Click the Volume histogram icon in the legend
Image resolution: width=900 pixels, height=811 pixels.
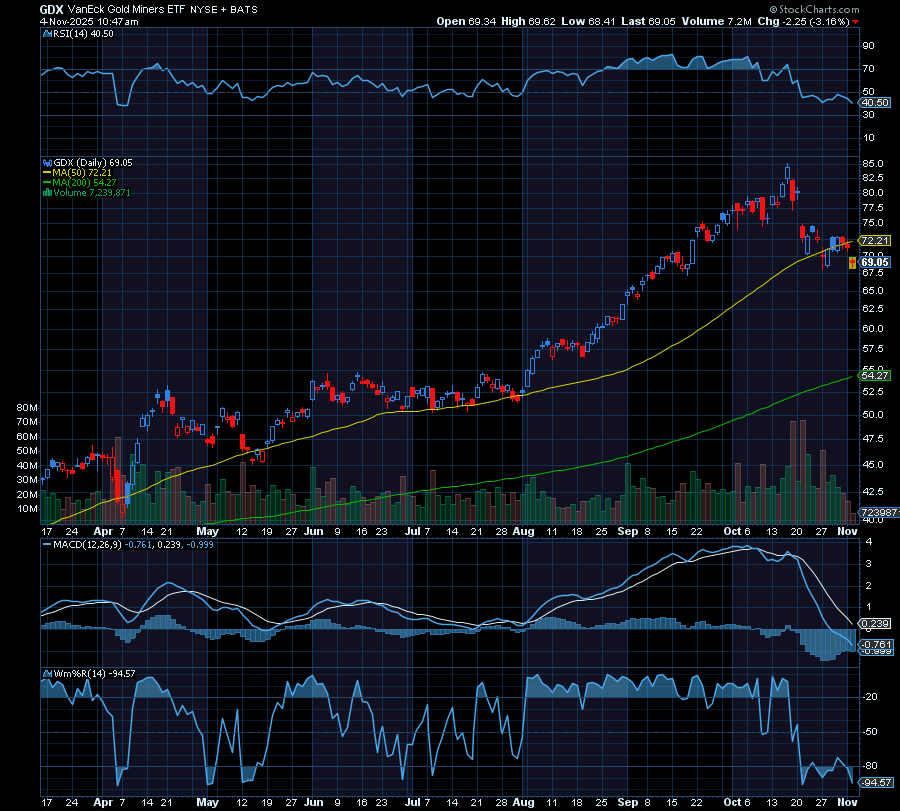46,192
